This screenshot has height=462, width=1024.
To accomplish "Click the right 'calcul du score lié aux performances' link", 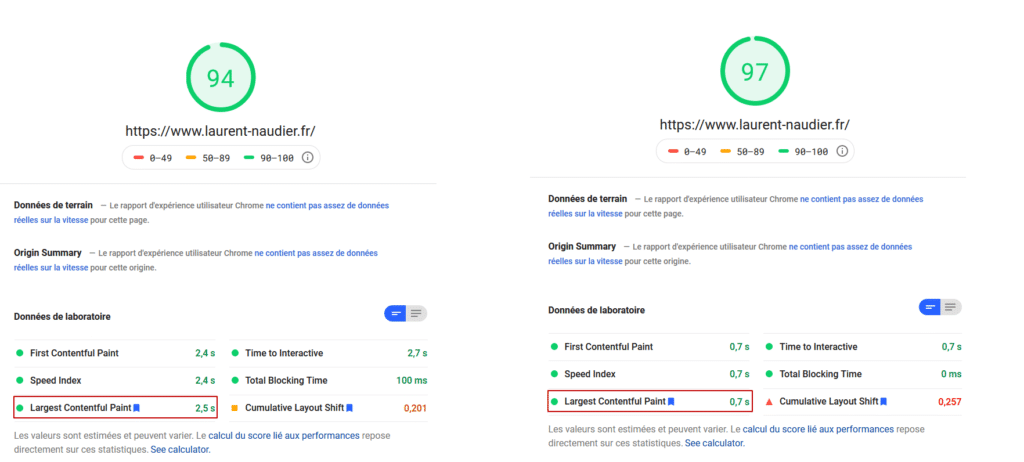I will (x=818, y=429).
